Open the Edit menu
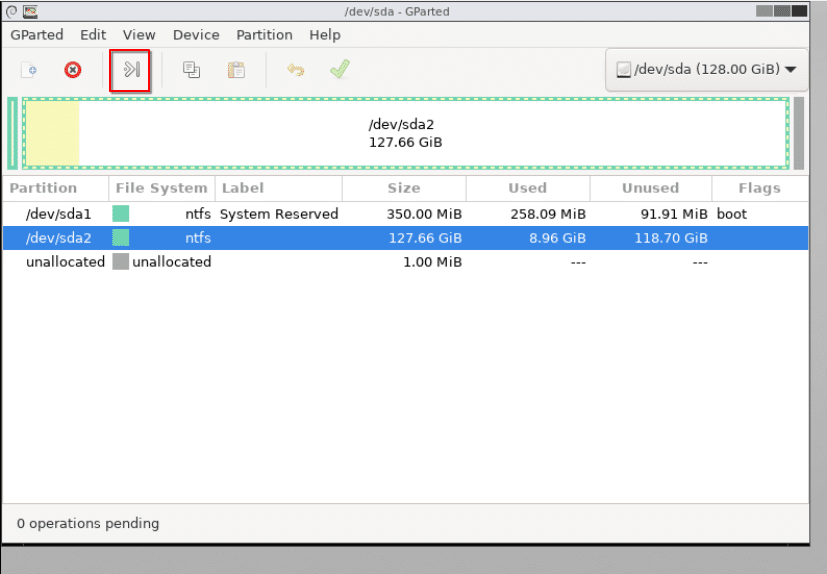The height and width of the screenshot is (574, 827). (x=93, y=34)
